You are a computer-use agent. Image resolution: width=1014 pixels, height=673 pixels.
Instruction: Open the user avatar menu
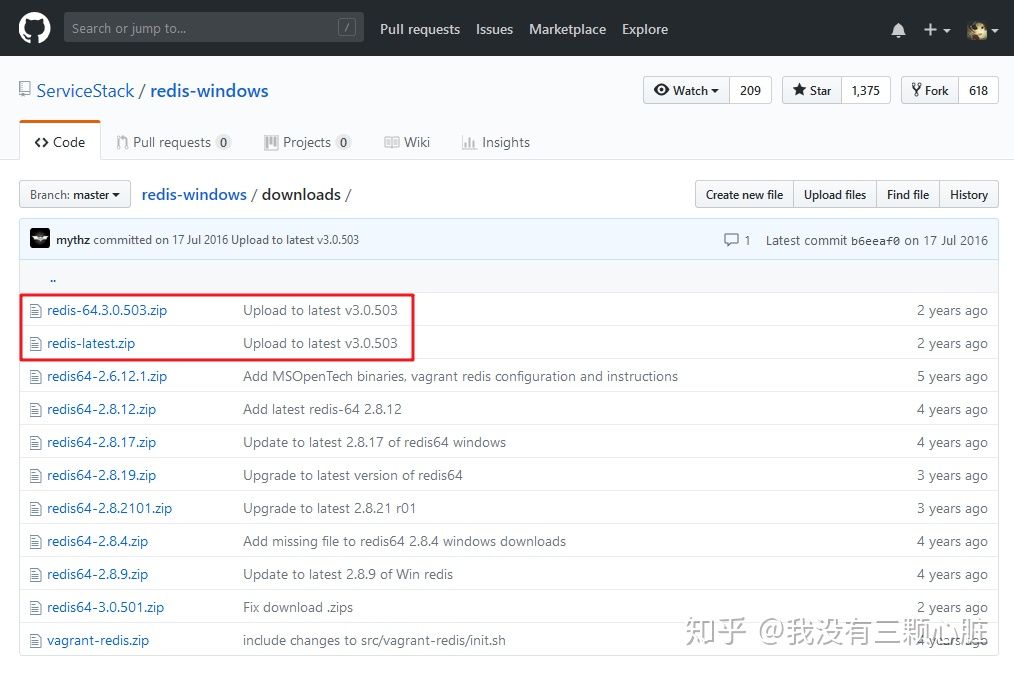tap(982, 30)
